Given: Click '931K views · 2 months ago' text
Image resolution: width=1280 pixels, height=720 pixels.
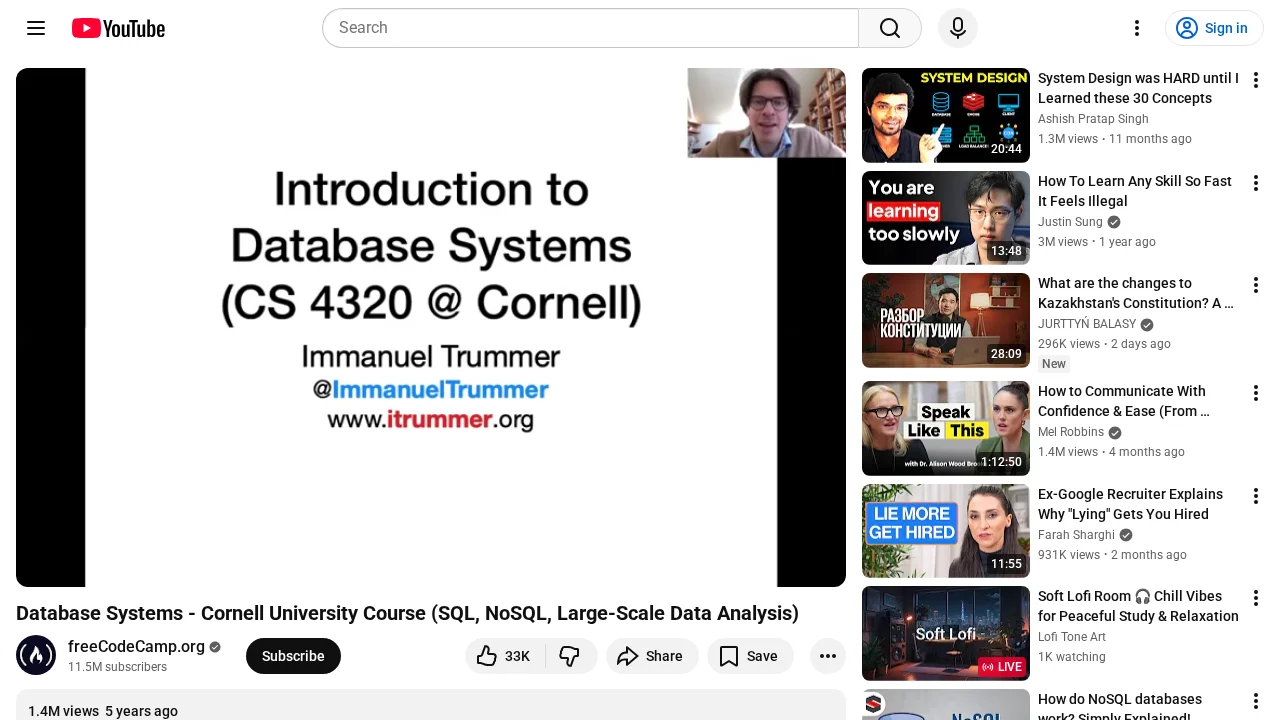Looking at the screenshot, I should click(x=1112, y=555).
